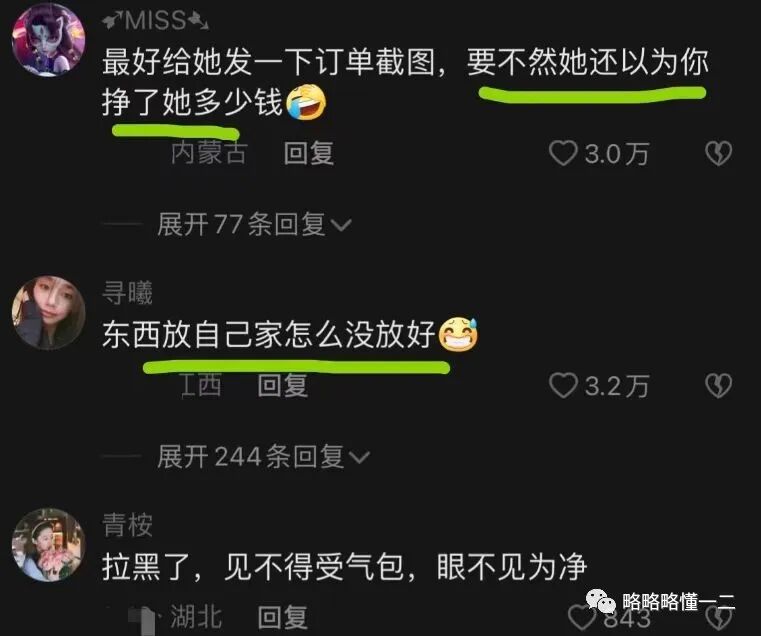Open the 寻曦 username link
The height and width of the screenshot is (636, 761).
127,293
